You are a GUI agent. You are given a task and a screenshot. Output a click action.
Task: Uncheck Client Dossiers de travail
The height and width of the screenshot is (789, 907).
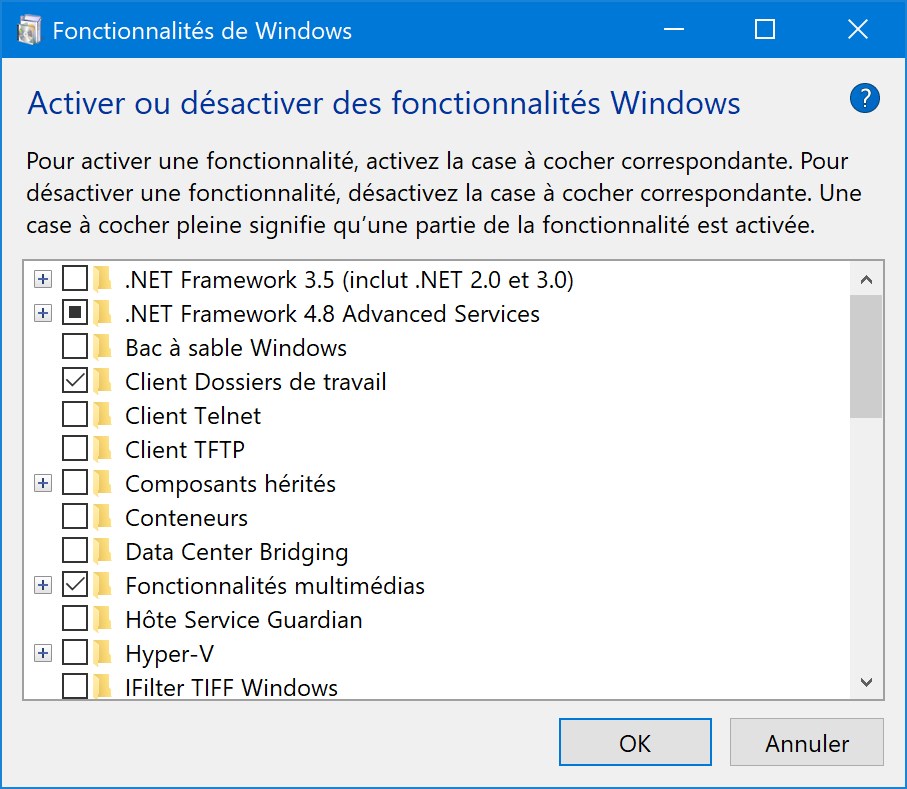(75, 381)
